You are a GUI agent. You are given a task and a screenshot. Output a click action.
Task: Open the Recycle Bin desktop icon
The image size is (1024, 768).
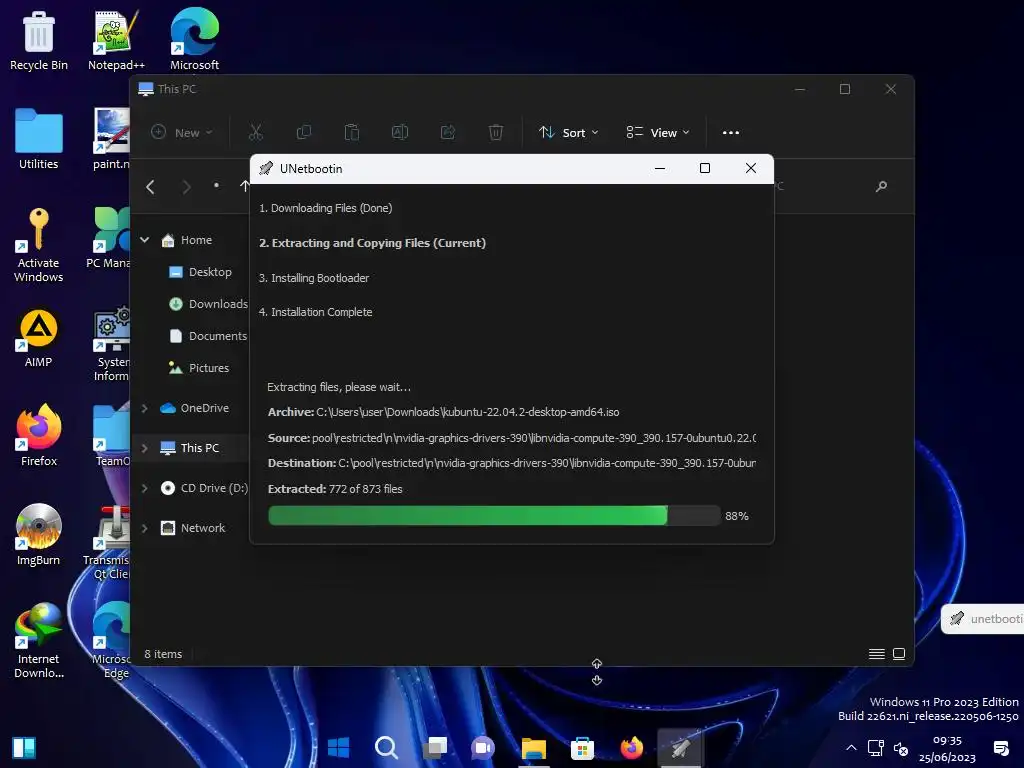(x=39, y=40)
